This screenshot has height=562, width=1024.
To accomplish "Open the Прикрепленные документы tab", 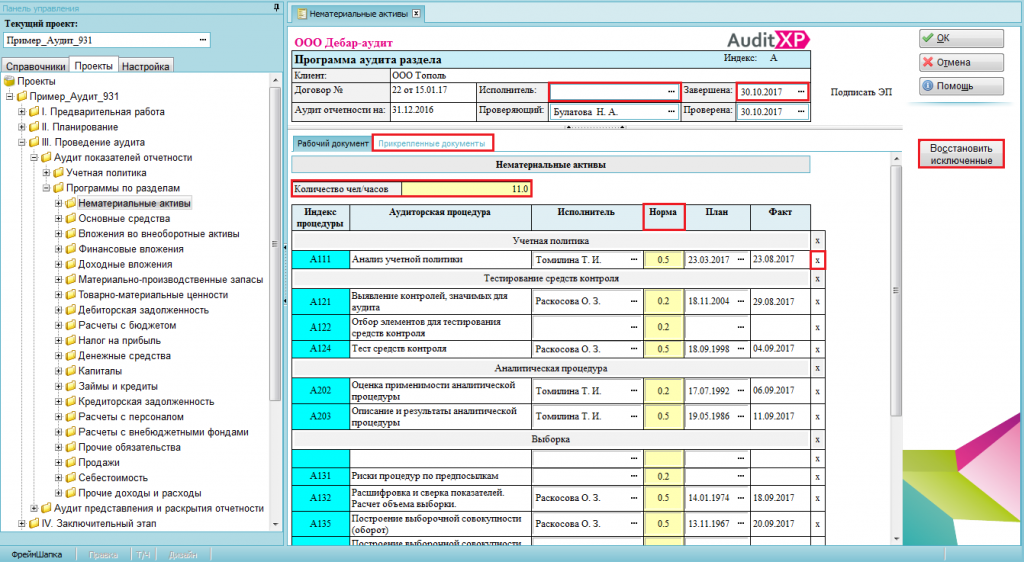I will [x=432, y=143].
